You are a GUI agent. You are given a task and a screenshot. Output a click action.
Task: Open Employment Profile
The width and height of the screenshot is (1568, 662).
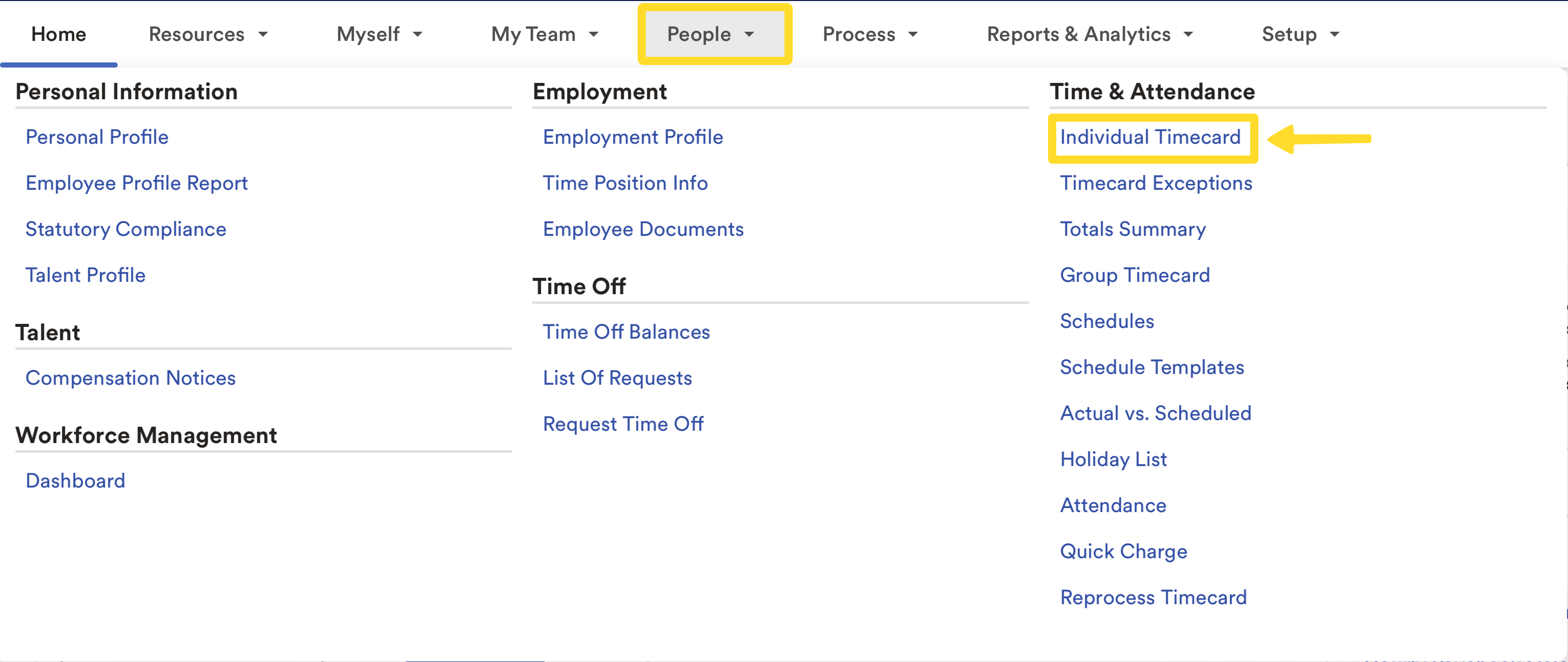(633, 137)
